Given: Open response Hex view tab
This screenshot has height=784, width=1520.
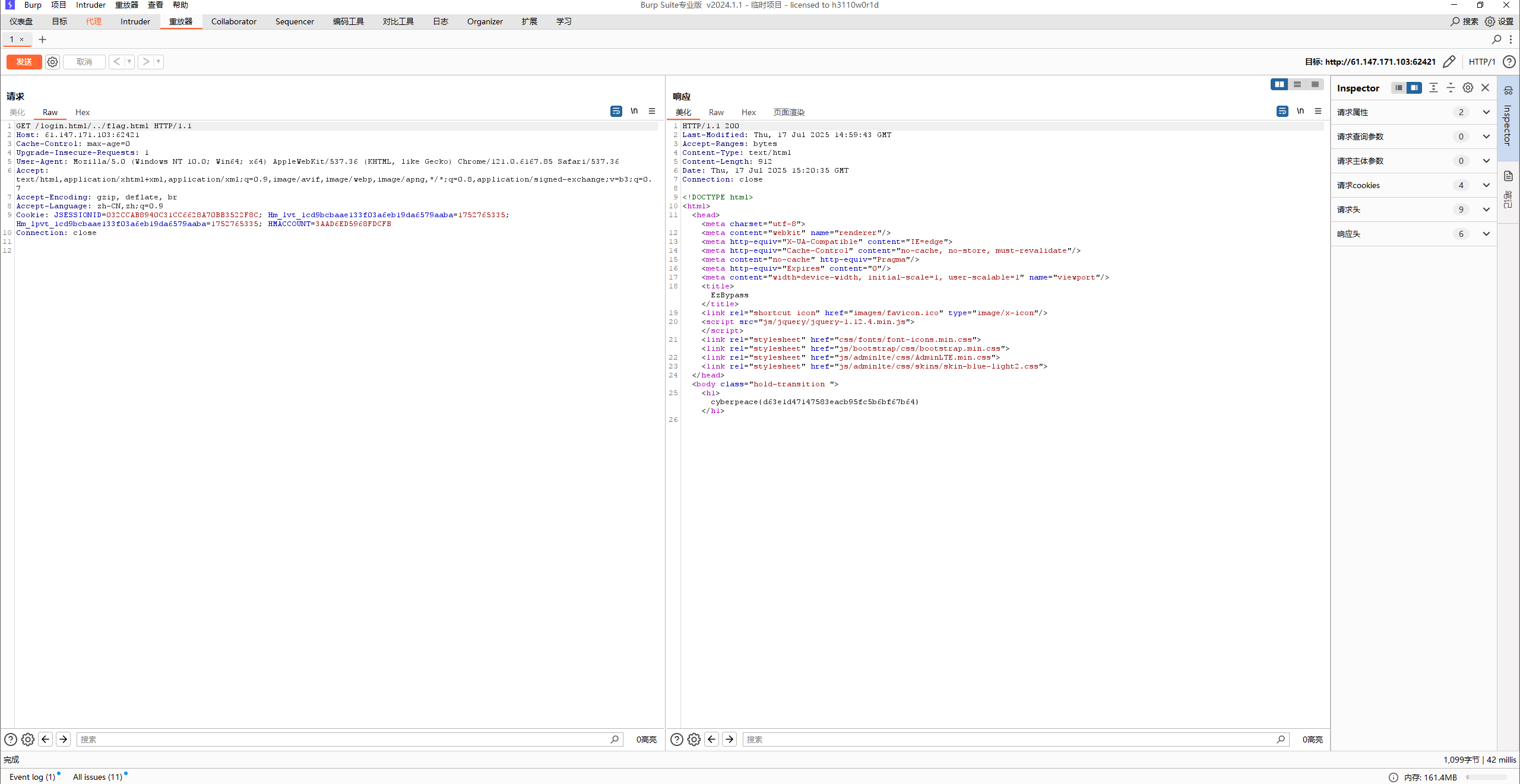Looking at the screenshot, I should pos(748,112).
